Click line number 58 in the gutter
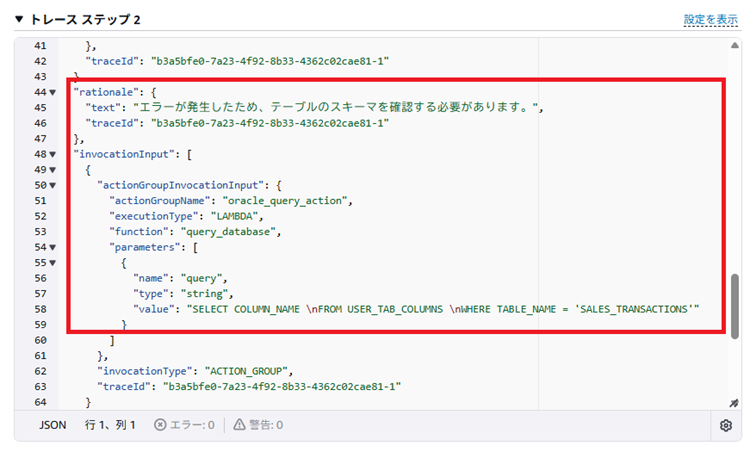The image size is (750, 452). point(40,310)
